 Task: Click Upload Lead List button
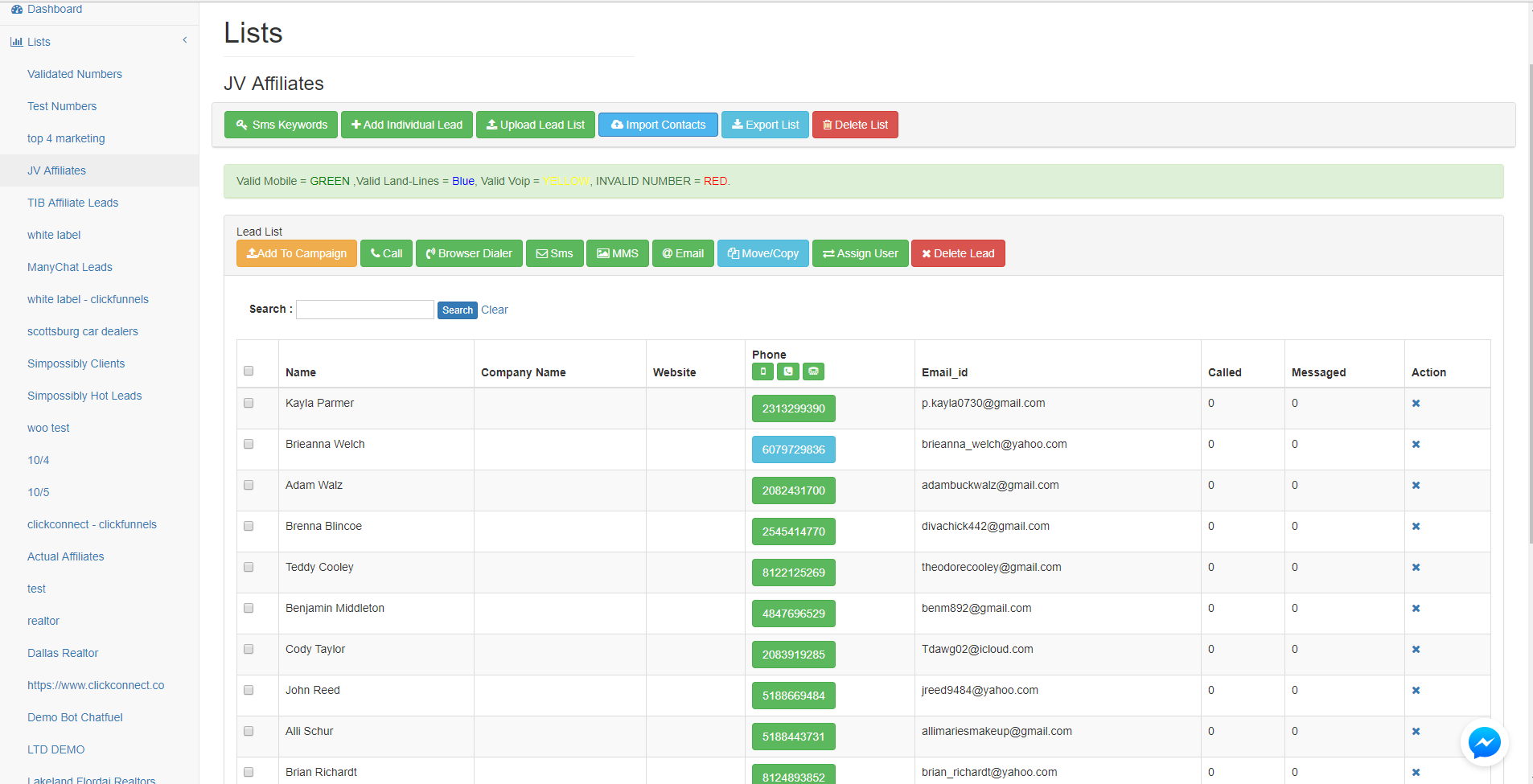coord(536,125)
